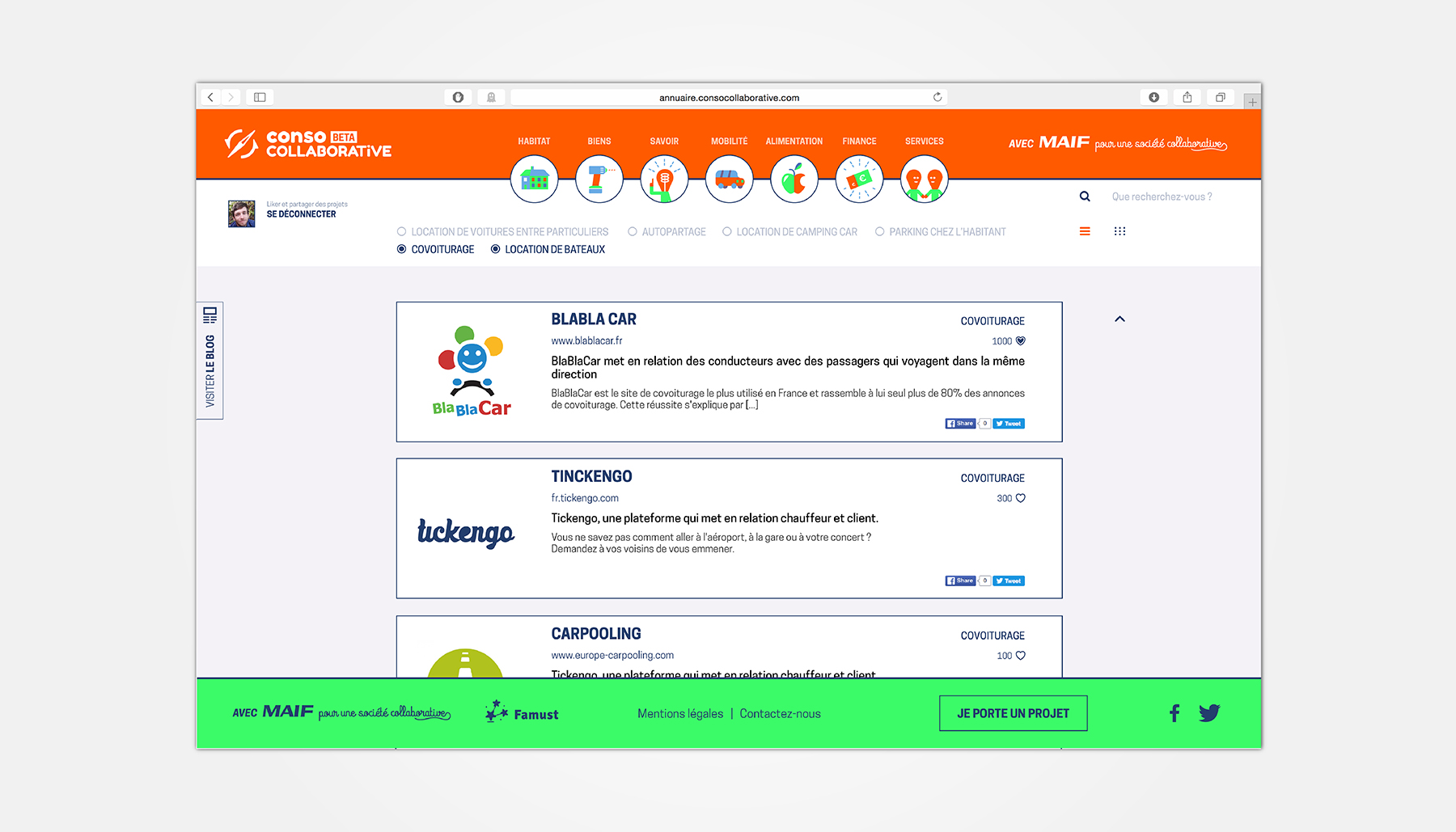The width and height of the screenshot is (1456, 832).
Task: Reload the page in the address bar
Action: coord(938,97)
